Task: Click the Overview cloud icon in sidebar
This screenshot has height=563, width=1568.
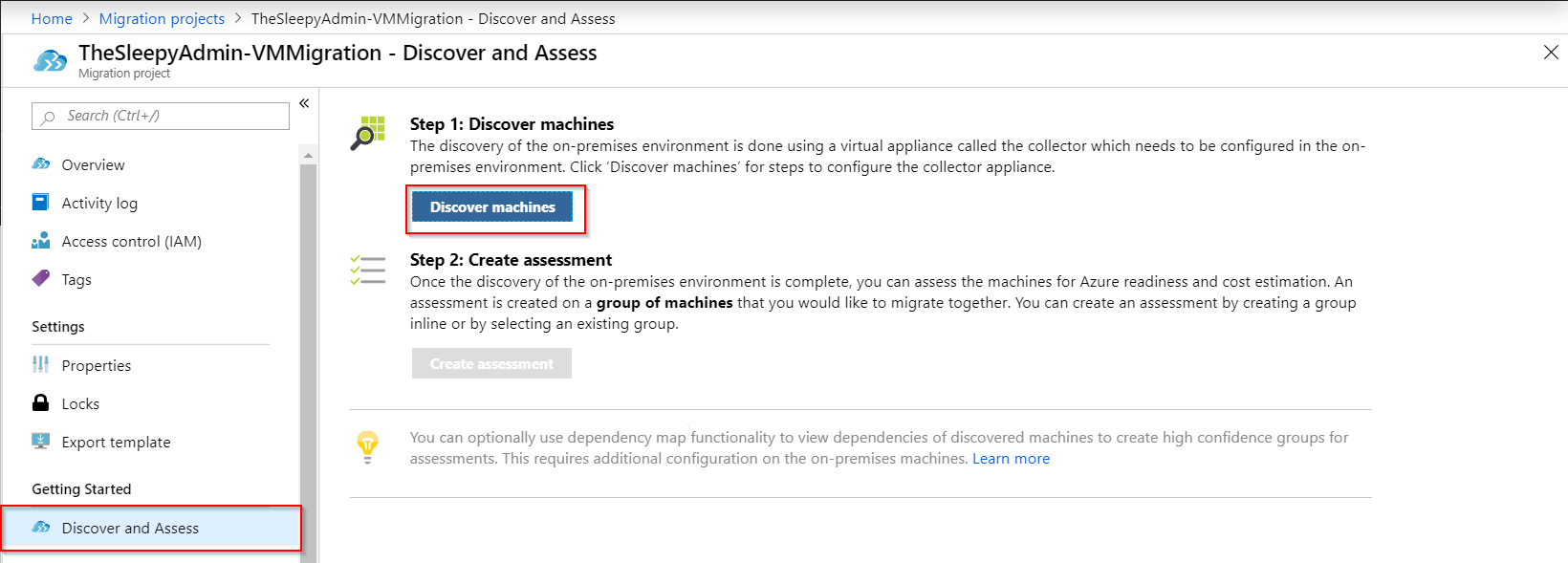Action: [40, 164]
